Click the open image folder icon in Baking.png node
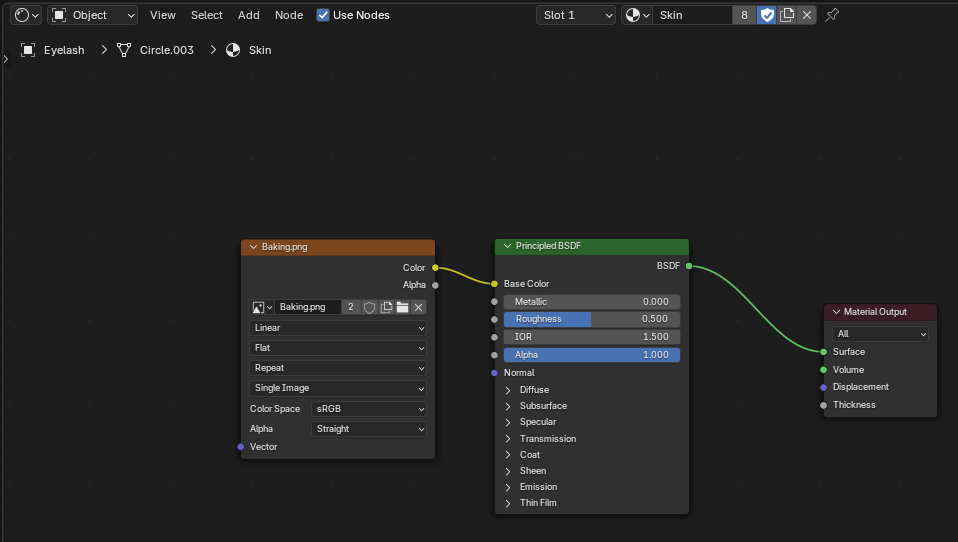The width and height of the screenshot is (958, 542). pos(402,307)
